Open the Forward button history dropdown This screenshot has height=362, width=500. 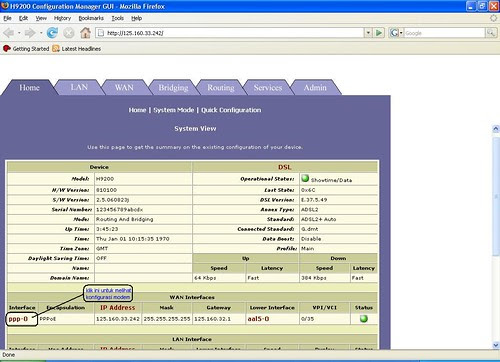pos(41,33)
